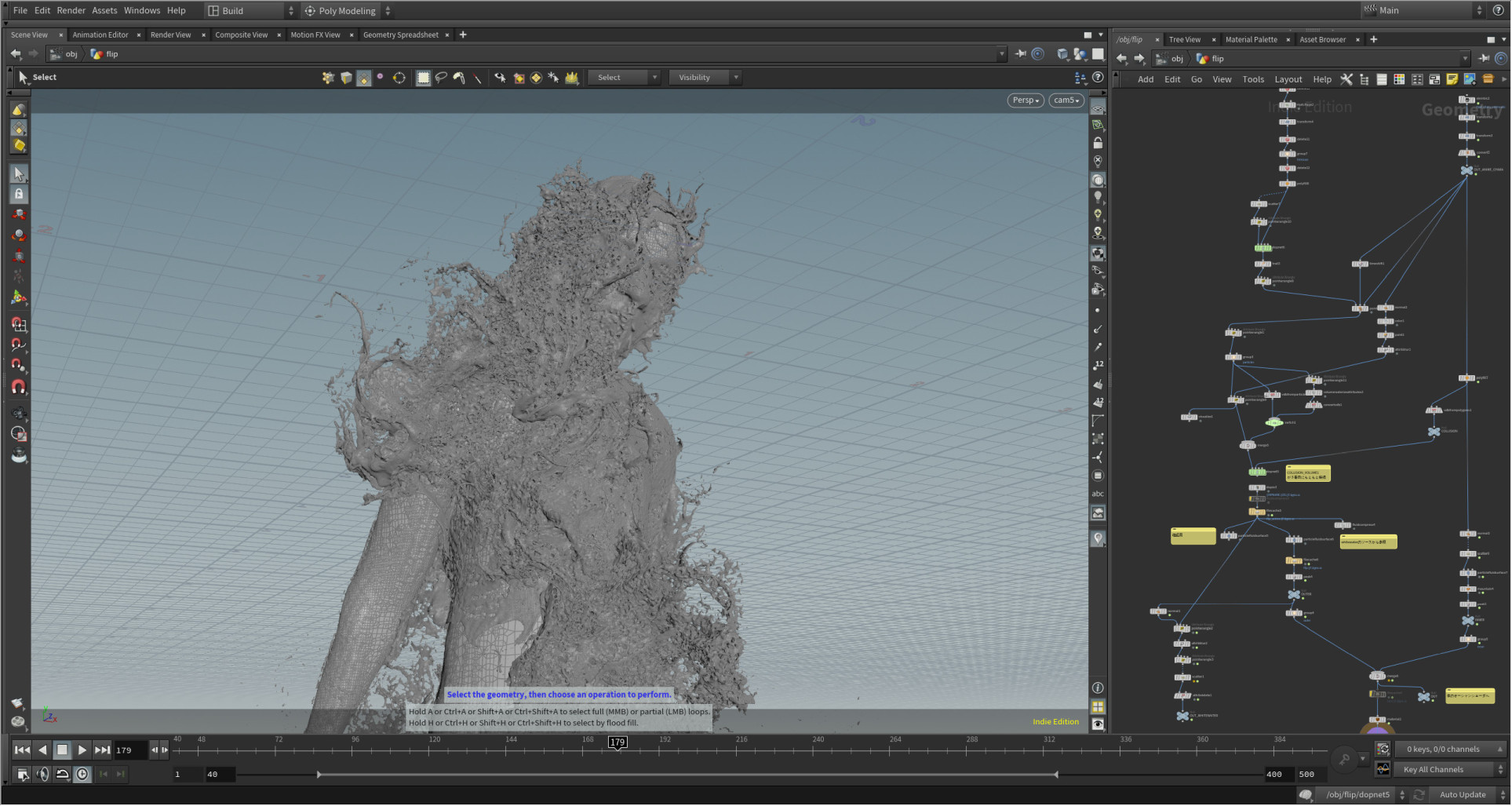Open the Select dropdown in viewport toolbar
This screenshot has height=806, width=1512.
624,78
